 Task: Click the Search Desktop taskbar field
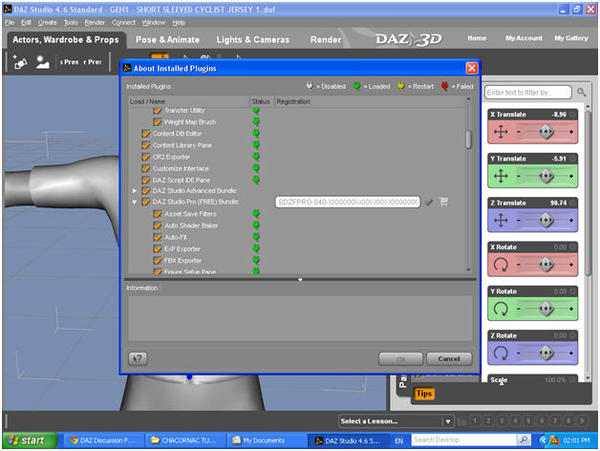click(465, 440)
